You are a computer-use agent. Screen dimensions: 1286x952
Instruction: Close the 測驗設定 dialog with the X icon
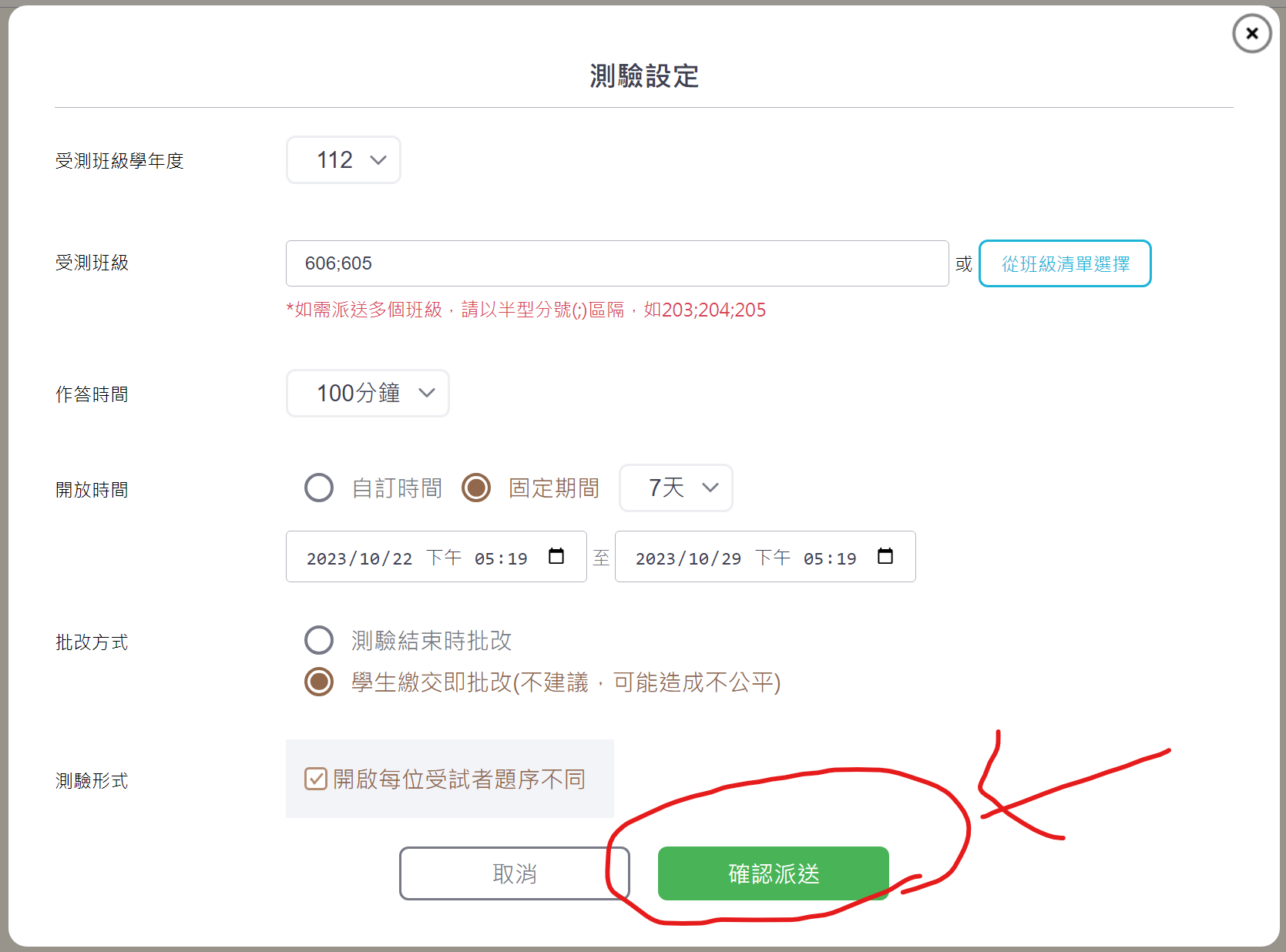[x=1251, y=34]
